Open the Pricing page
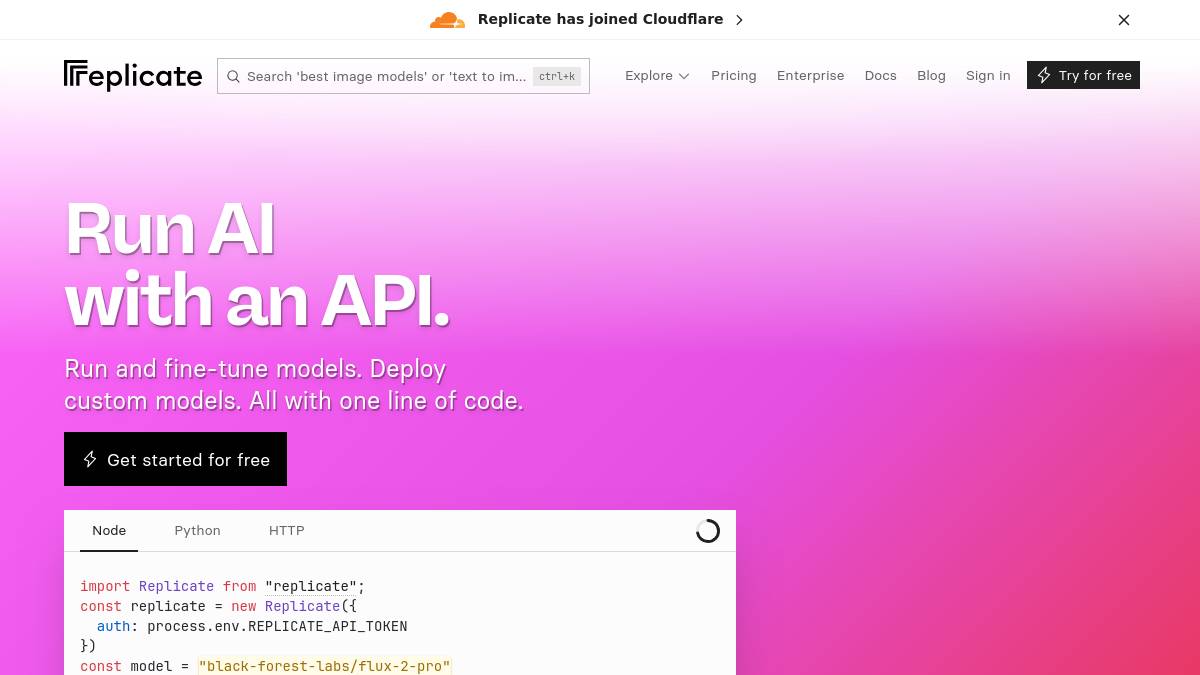This screenshot has height=675, width=1200. 733,76
